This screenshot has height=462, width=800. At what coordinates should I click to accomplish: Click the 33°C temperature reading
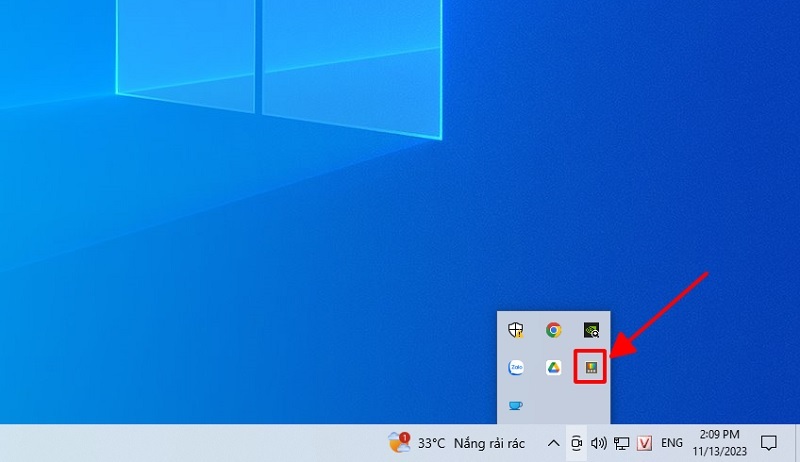click(431, 442)
